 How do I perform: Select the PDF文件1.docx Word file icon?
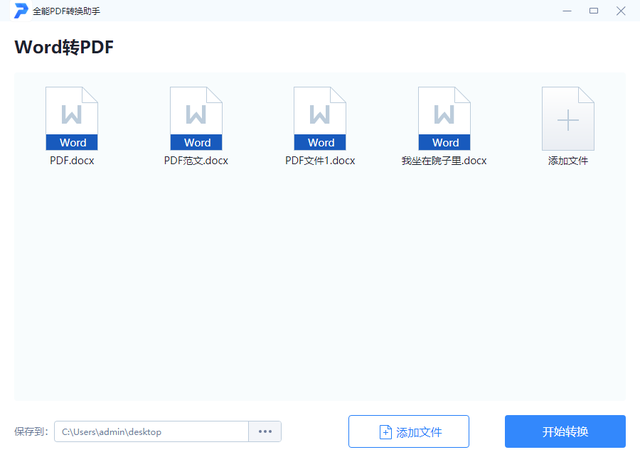[320, 118]
